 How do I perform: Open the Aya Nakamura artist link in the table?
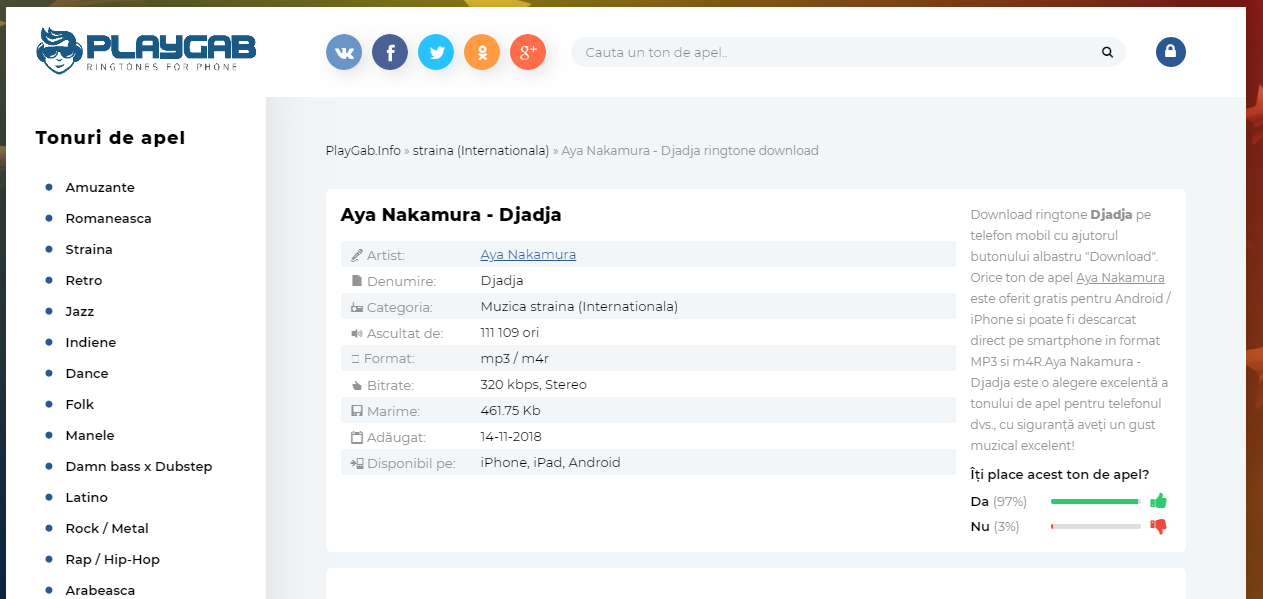click(x=528, y=255)
